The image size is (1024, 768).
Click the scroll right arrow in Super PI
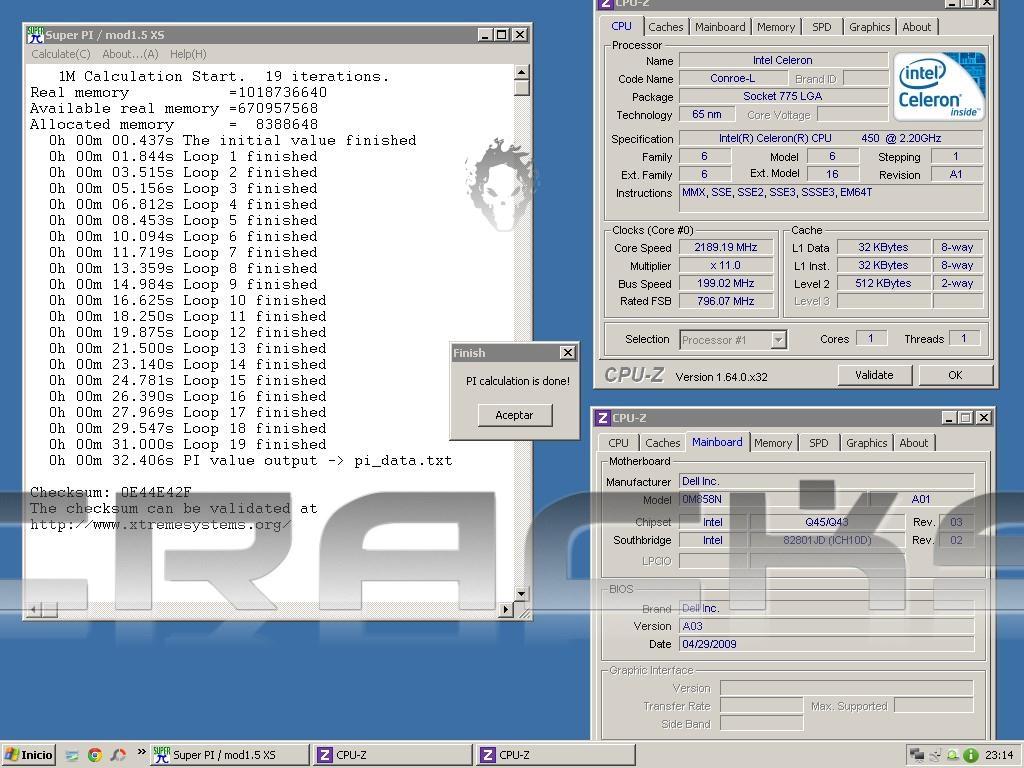coord(505,610)
